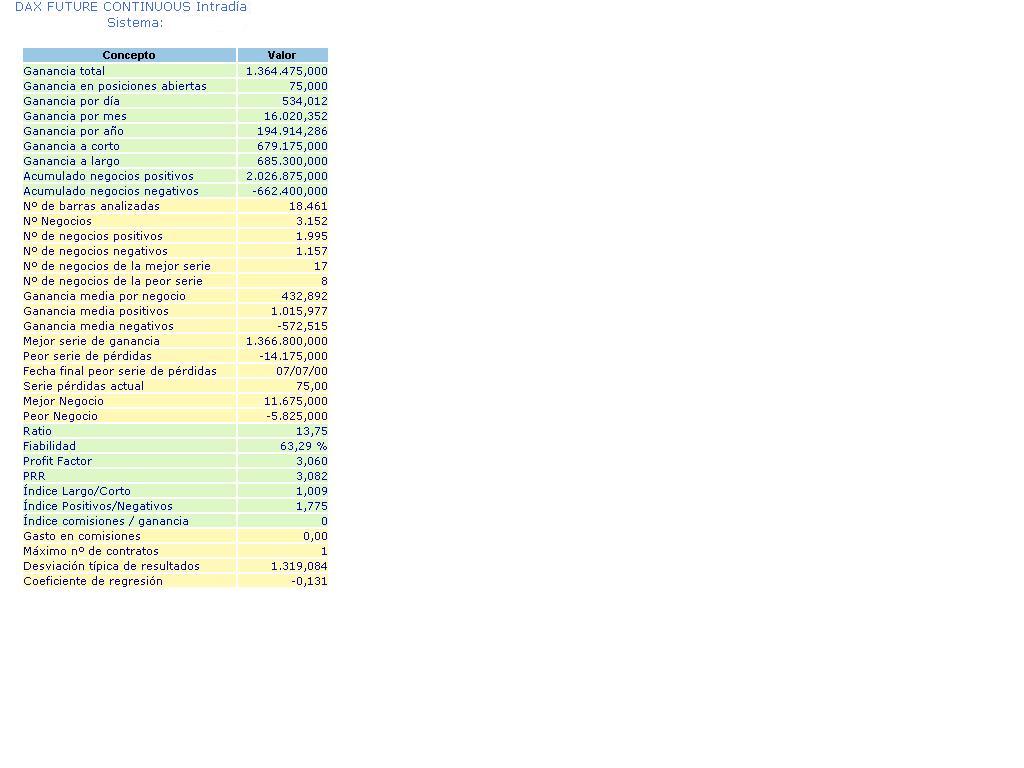The image size is (1024, 768).
Task: Click the 'Ganancia por día' label
Action: click(71, 101)
